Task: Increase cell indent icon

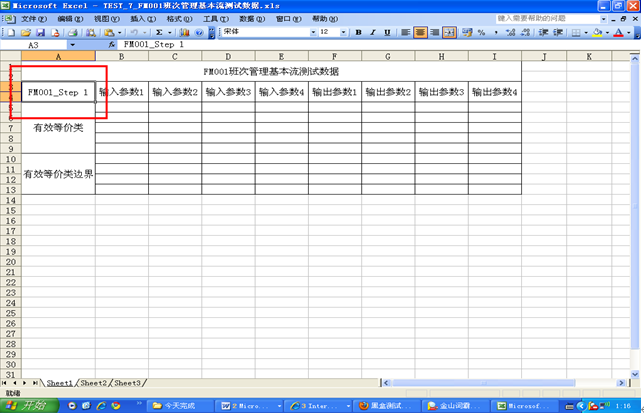Action: tap(558, 32)
